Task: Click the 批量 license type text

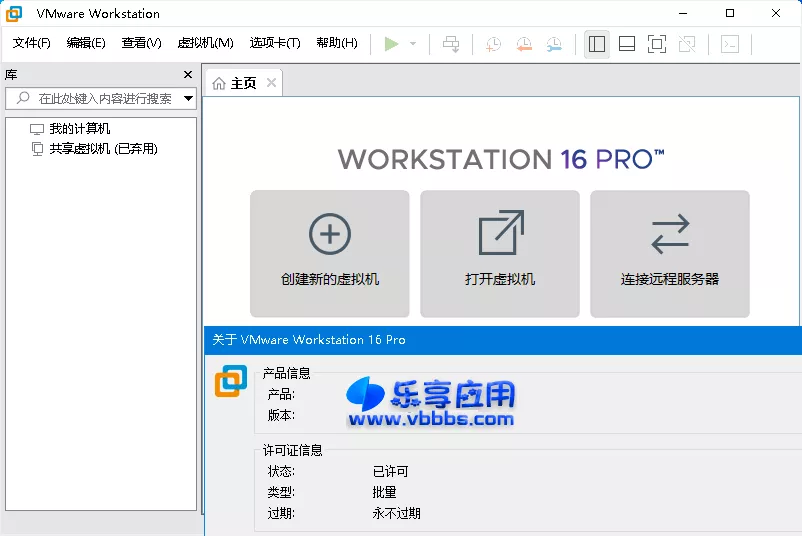Action: pyautogui.click(x=384, y=492)
